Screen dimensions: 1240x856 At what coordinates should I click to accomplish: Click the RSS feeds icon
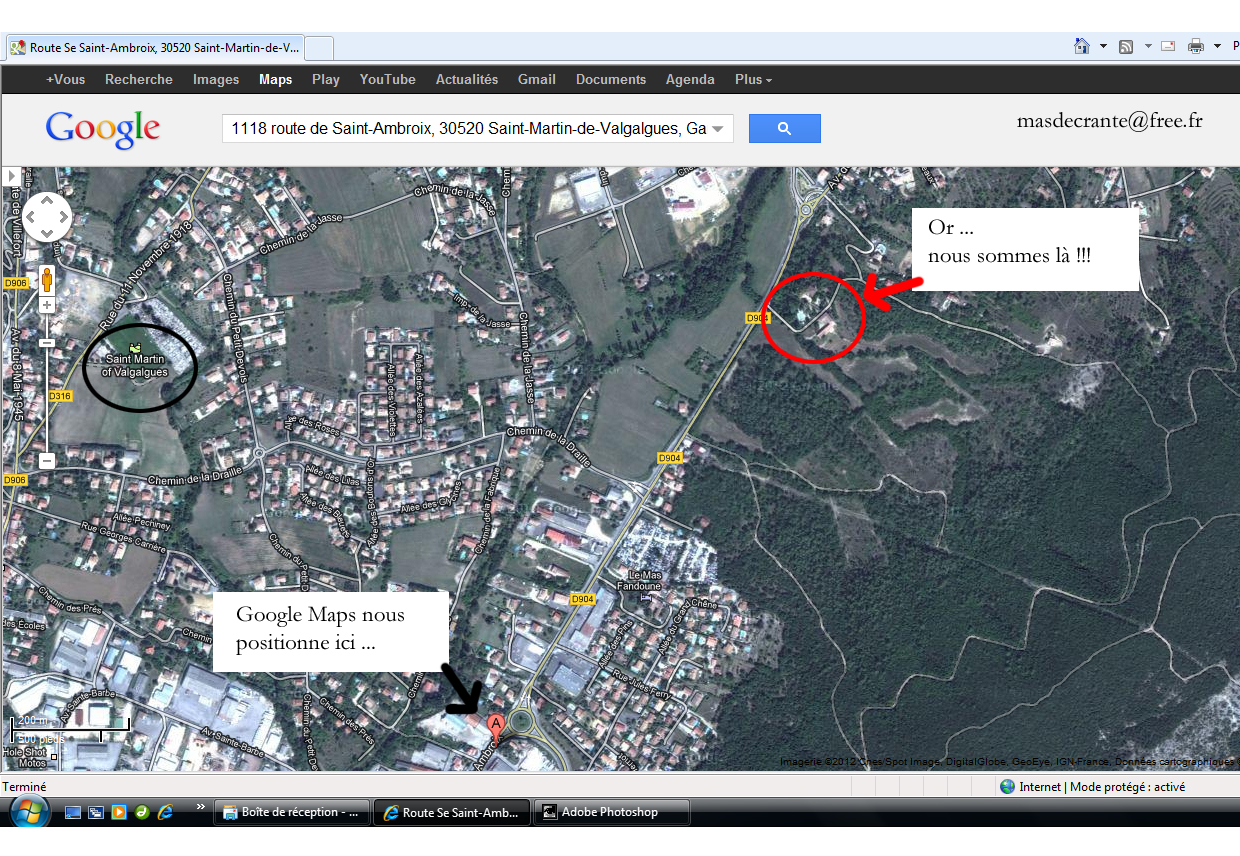pyautogui.click(x=1126, y=46)
